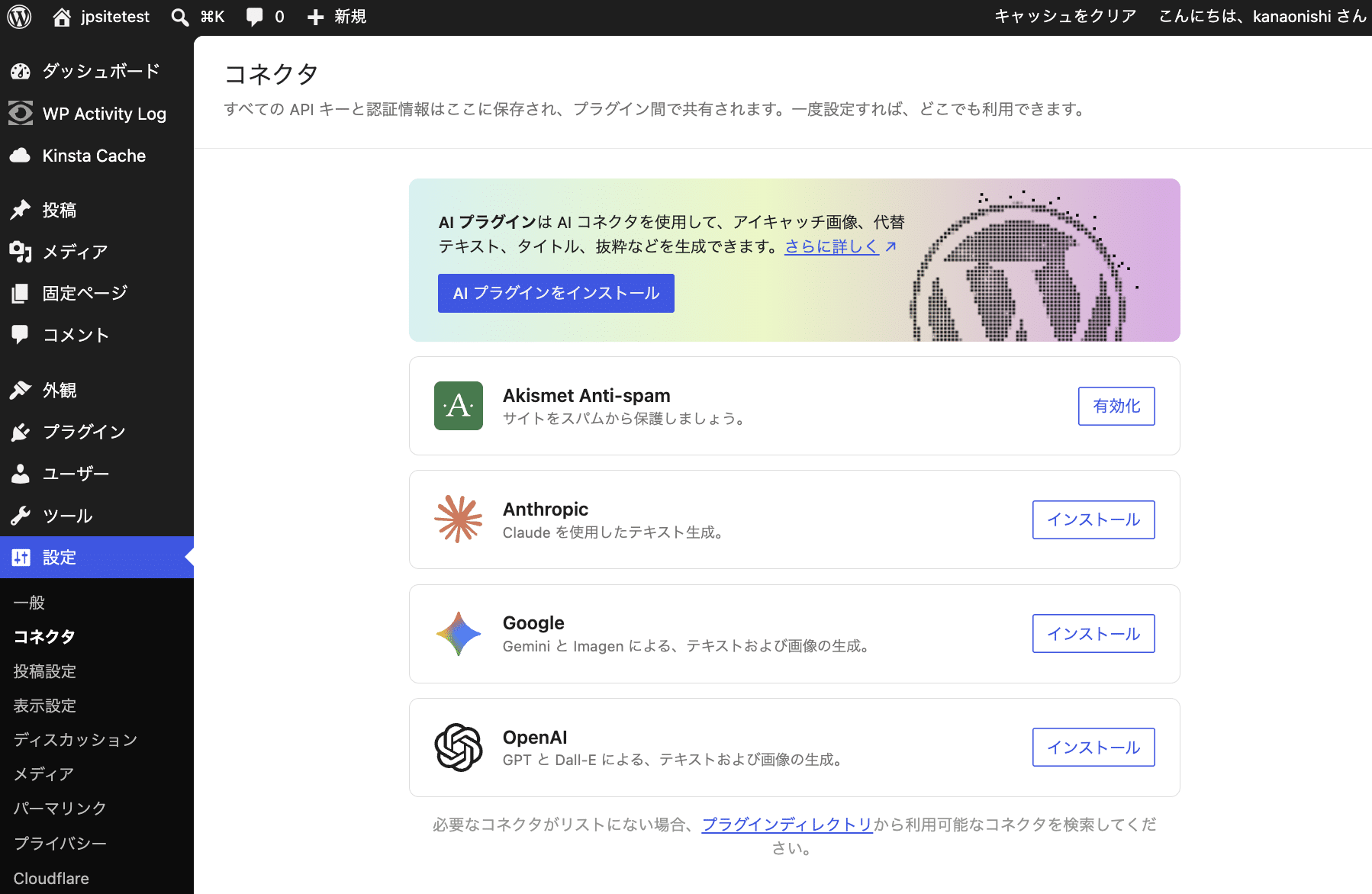Go to 投稿 in sidebar
The height and width of the screenshot is (894, 1372).
(x=97, y=210)
